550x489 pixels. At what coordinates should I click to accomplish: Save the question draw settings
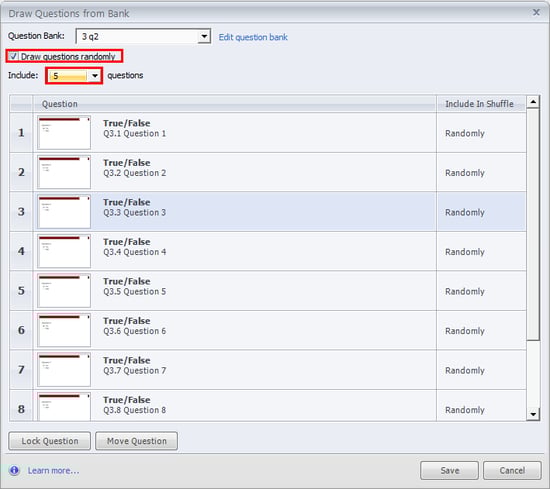[x=449, y=470]
